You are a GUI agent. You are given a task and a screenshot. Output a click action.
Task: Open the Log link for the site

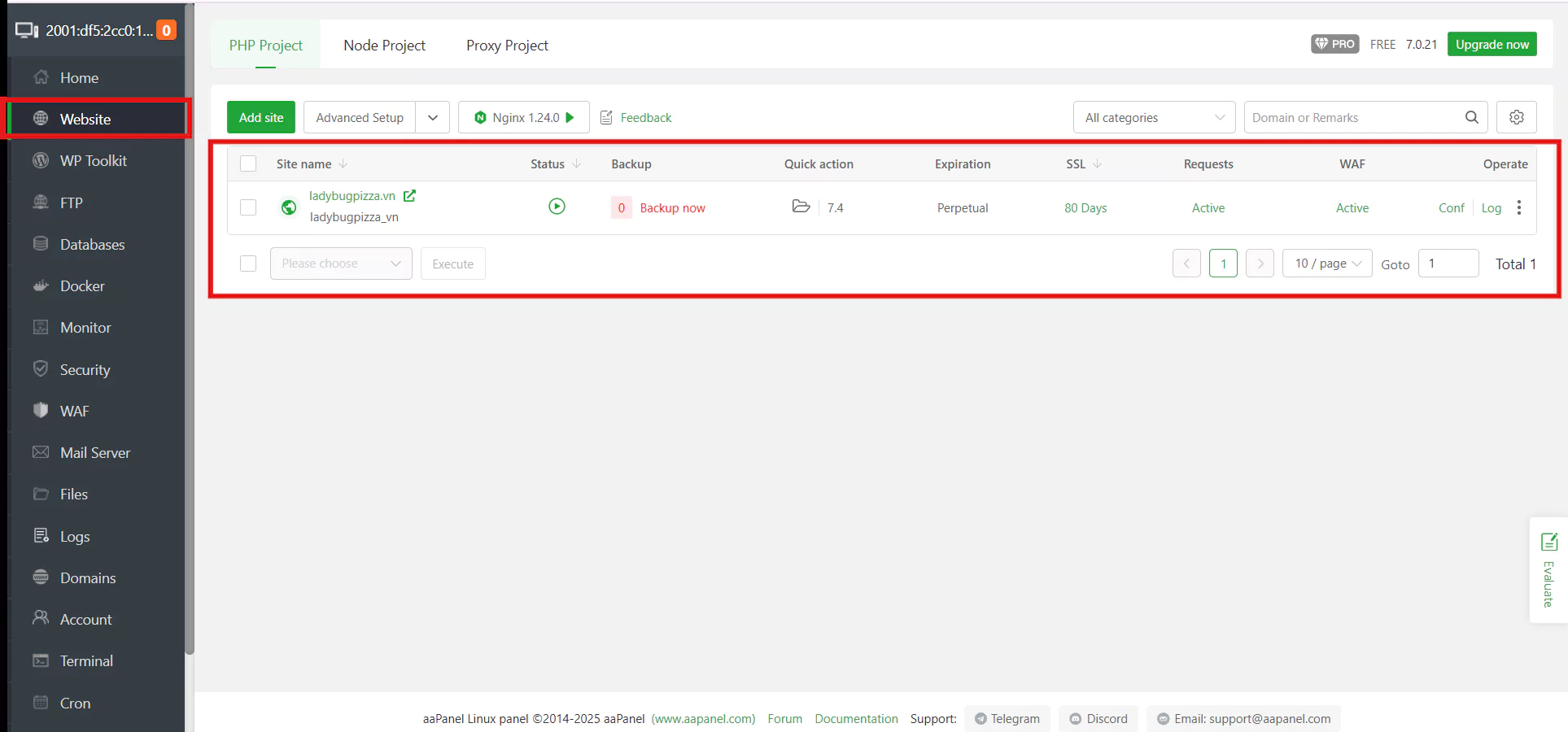tap(1491, 208)
